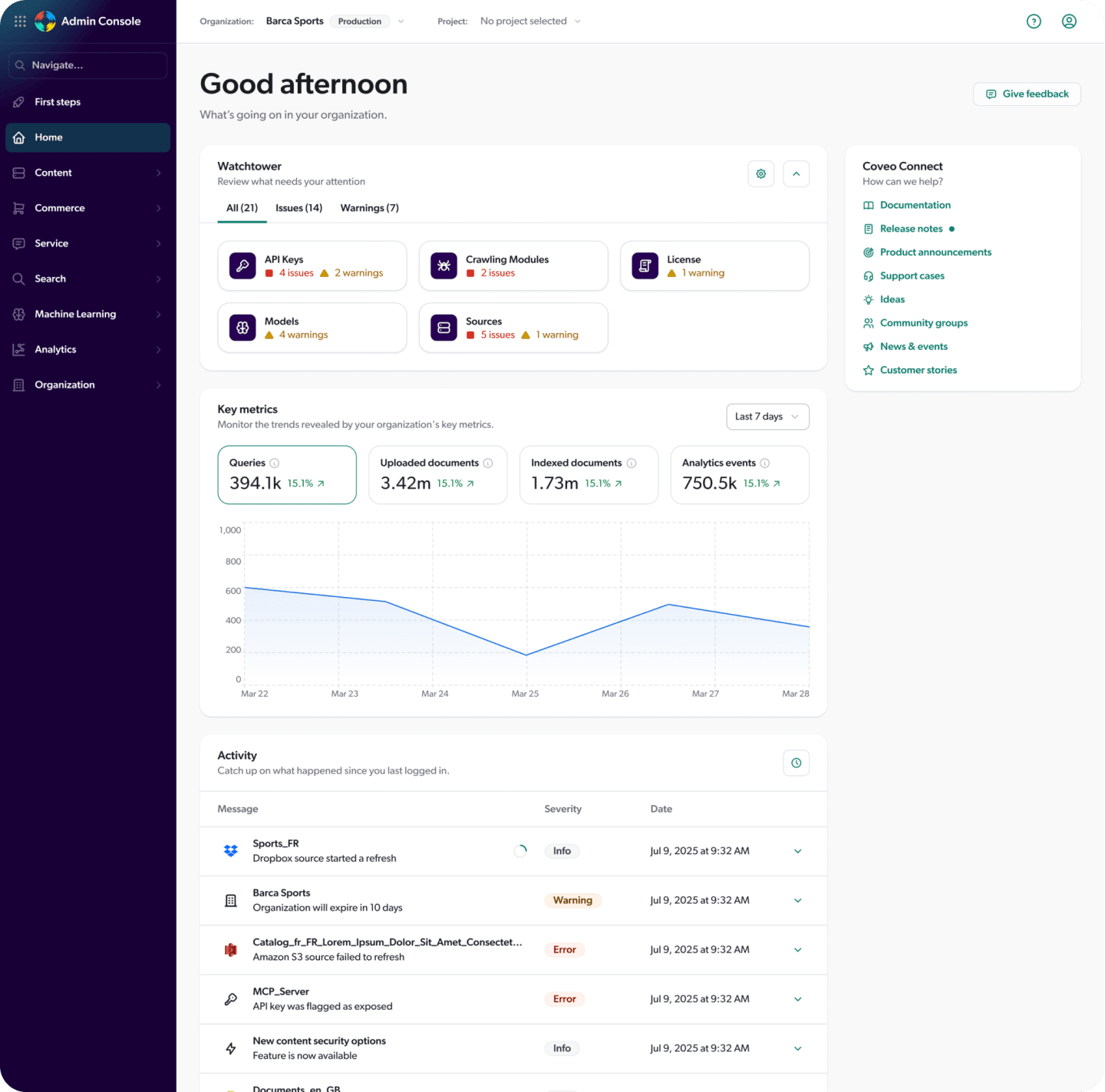Click the Production environment badge
This screenshot has width=1105, height=1092.
pyautogui.click(x=360, y=21)
